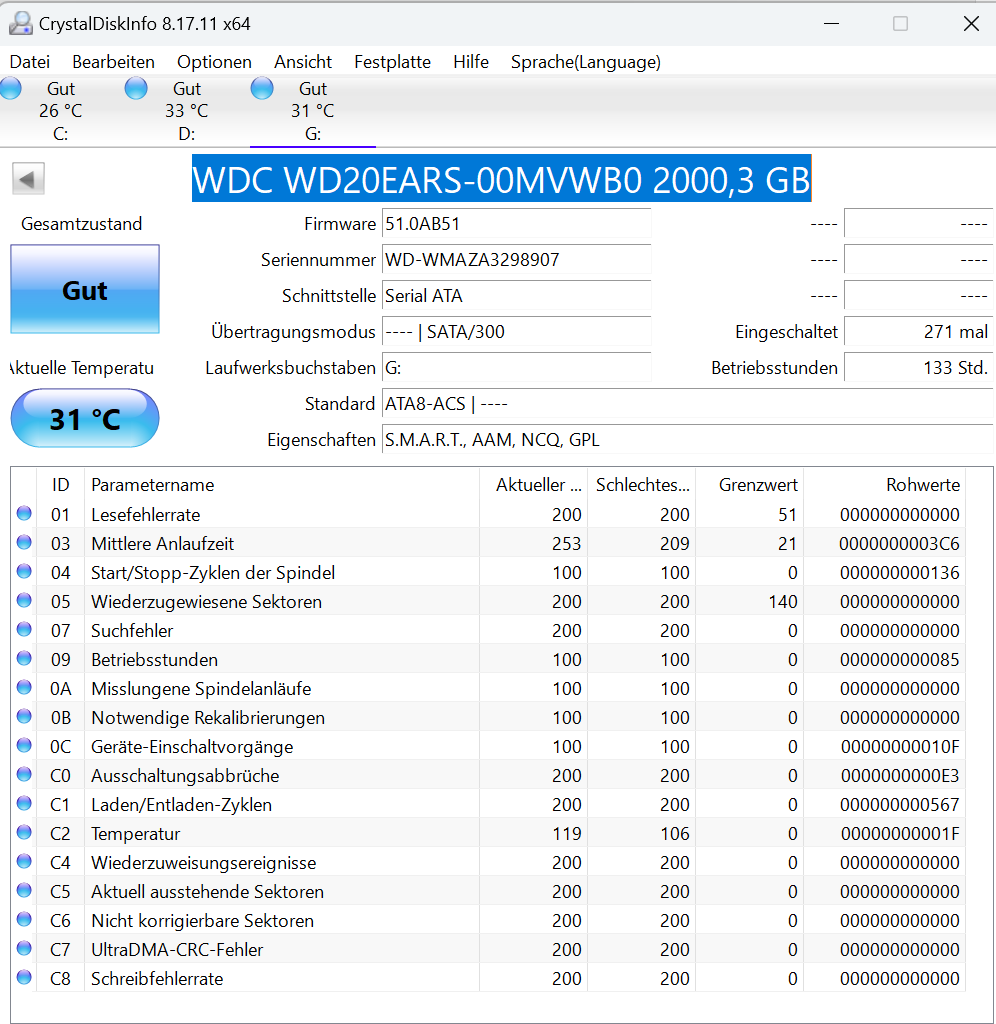Select raw value 0000000000E3

point(901,776)
